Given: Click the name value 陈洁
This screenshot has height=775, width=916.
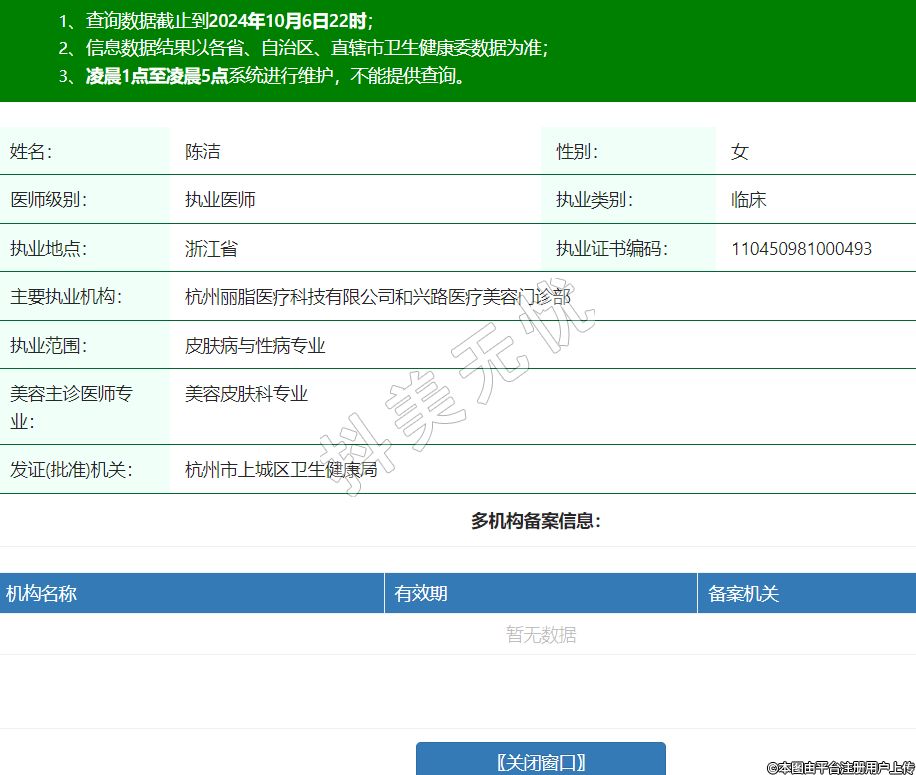Looking at the screenshot, I should coord(202,152).
